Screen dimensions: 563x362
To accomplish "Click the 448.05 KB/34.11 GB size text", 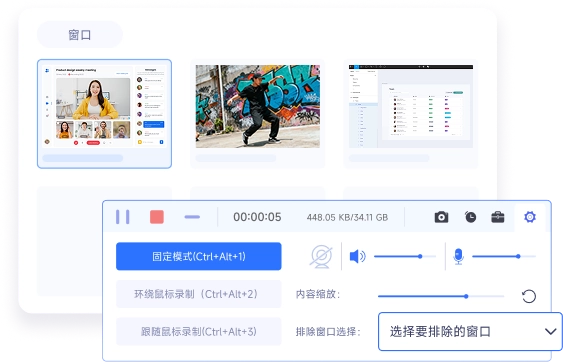I will point(347,218).
